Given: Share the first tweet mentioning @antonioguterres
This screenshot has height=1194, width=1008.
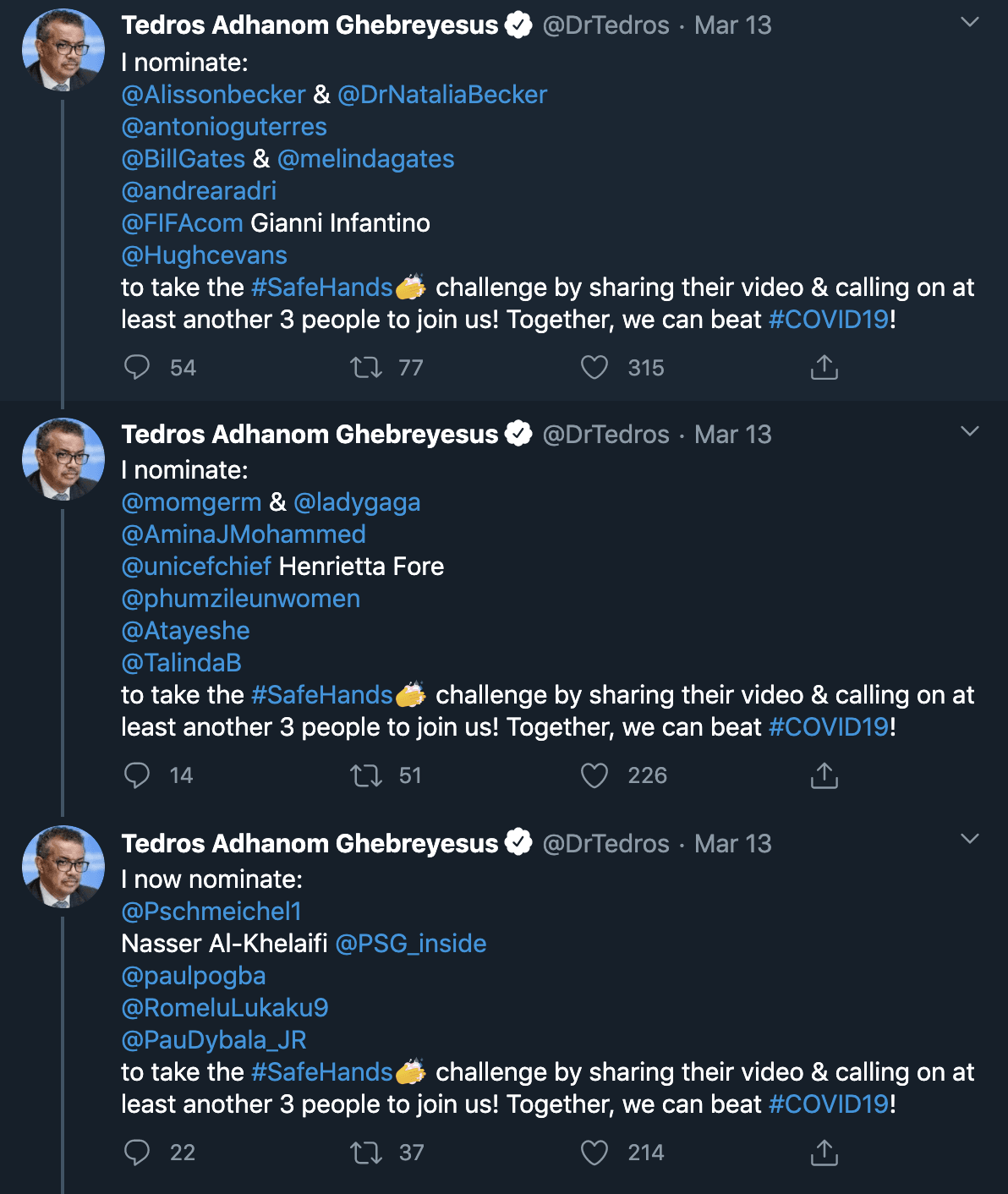Looking at the screenshot, I should [824, 367].
